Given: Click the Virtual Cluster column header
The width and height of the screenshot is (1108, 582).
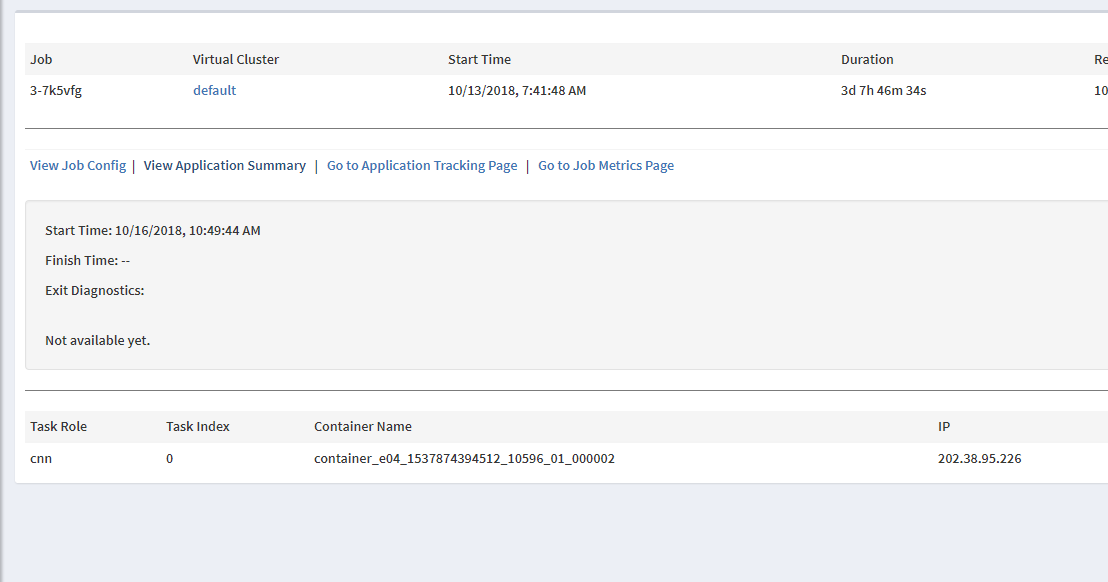Looking at the screenshot, I should [x=236, y=59].
